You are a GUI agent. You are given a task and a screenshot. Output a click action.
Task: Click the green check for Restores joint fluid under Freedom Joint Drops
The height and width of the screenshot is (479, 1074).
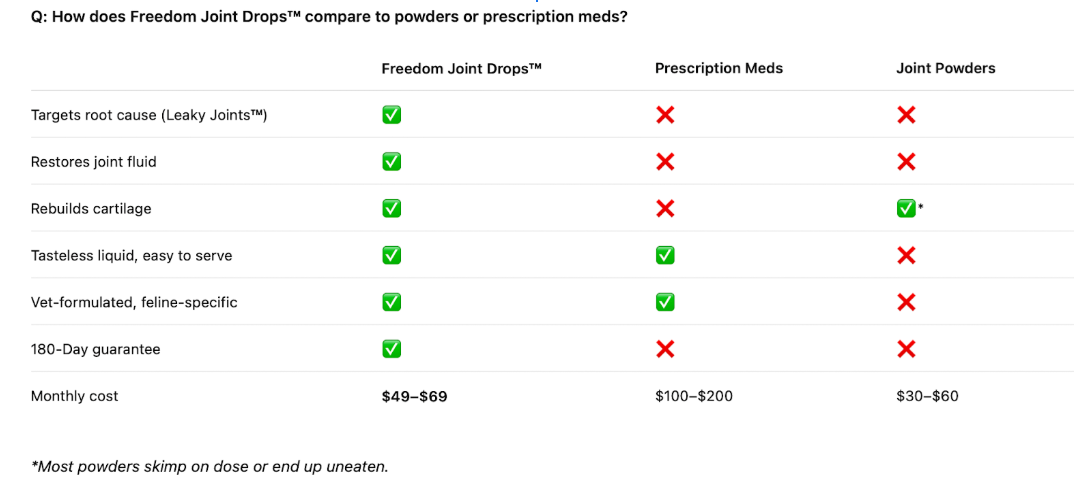pyautogui.click(x=392, y=162)
